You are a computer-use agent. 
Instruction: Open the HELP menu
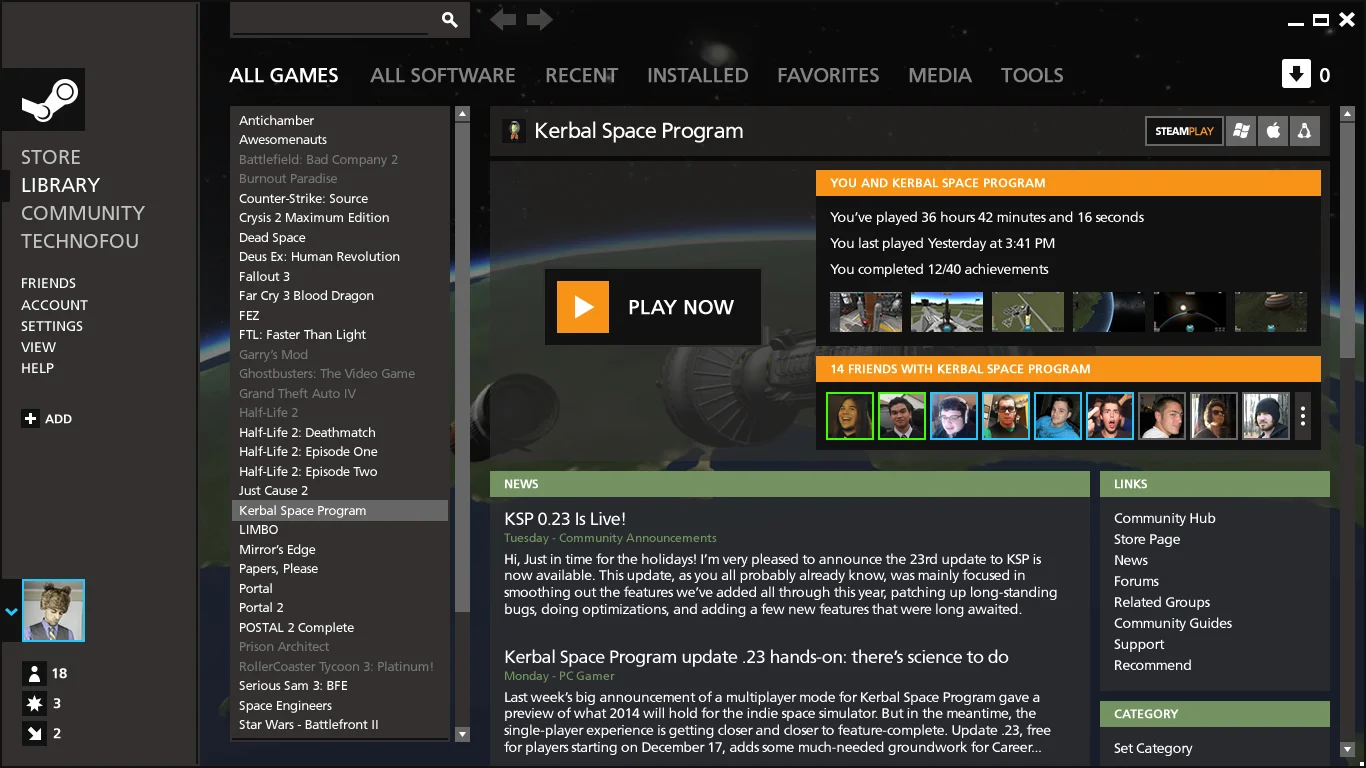pos(37,368)
